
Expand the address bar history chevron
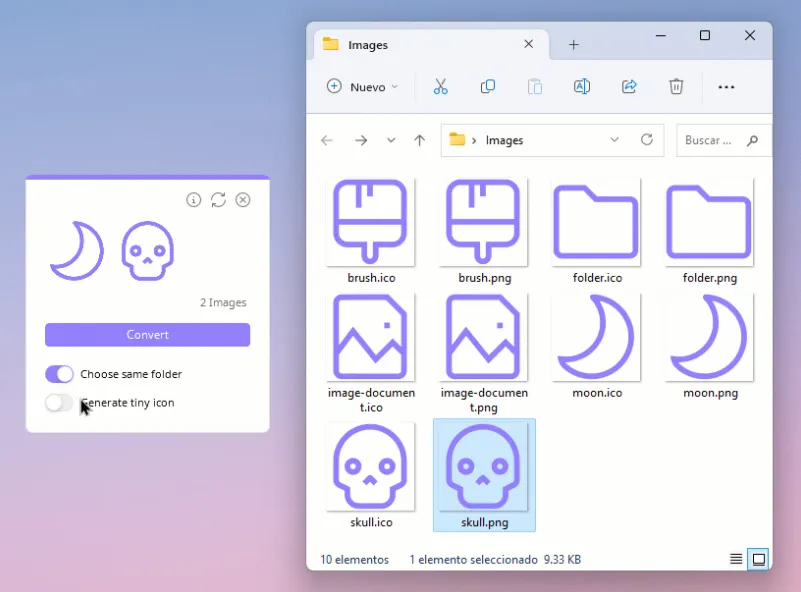point(614,139)
